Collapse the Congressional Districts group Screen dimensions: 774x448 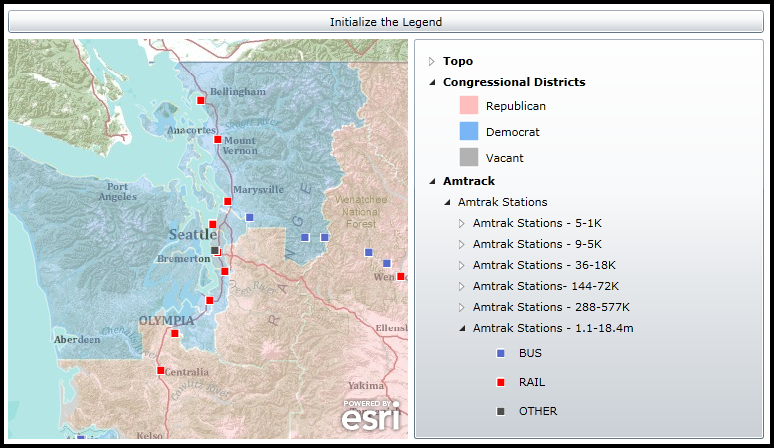[x=432, y=82]
